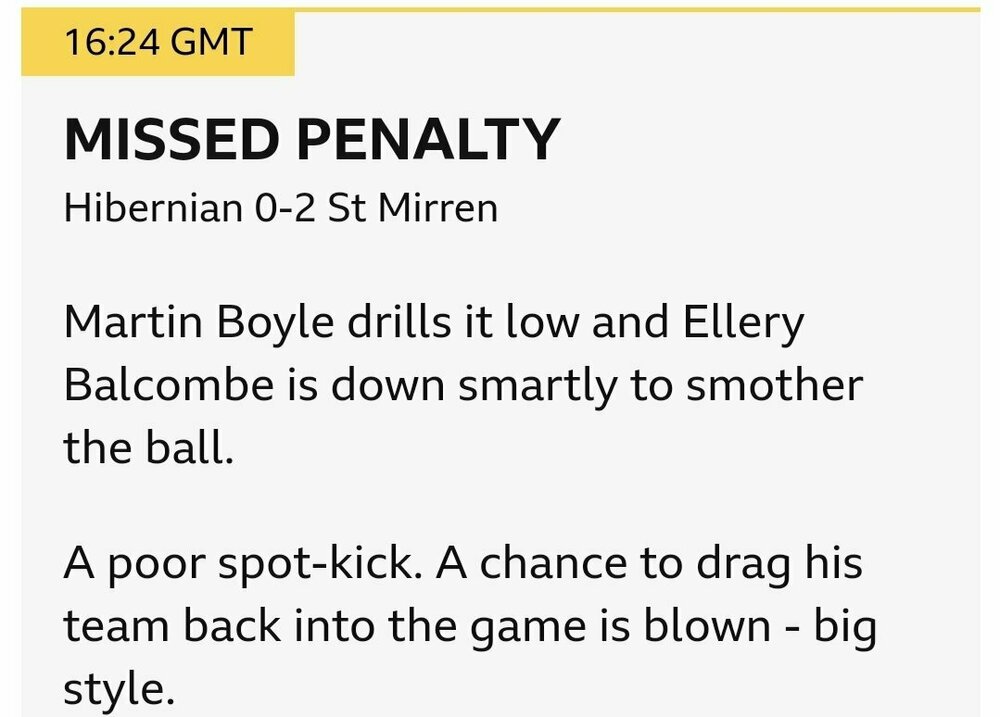Click the word PENALTY in the headline
1000x717 pixels.
tap(428, 140)
